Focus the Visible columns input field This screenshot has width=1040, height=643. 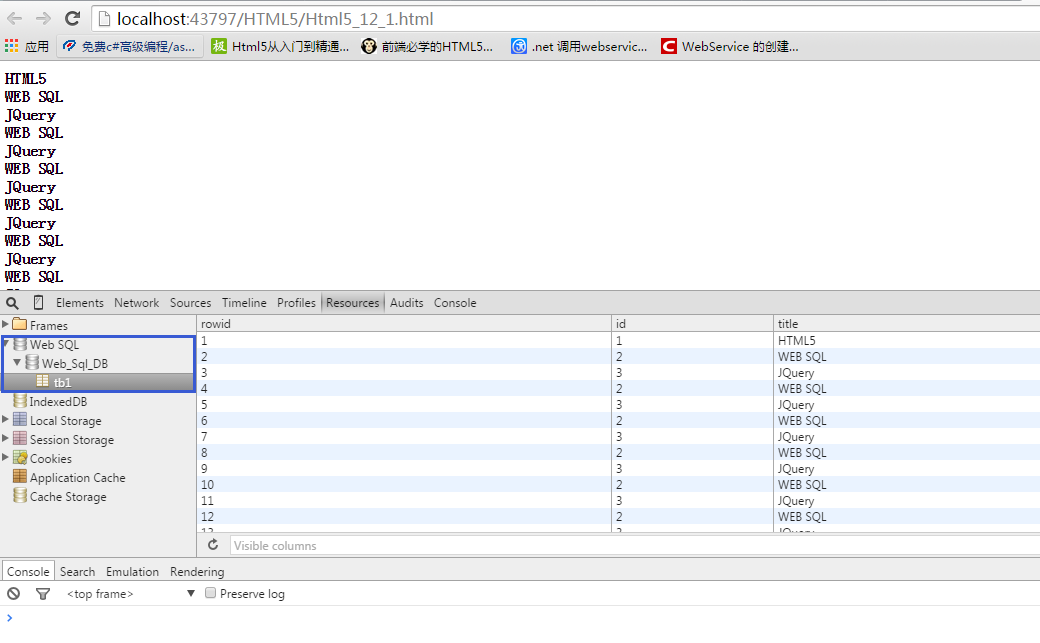coord(635,545)
